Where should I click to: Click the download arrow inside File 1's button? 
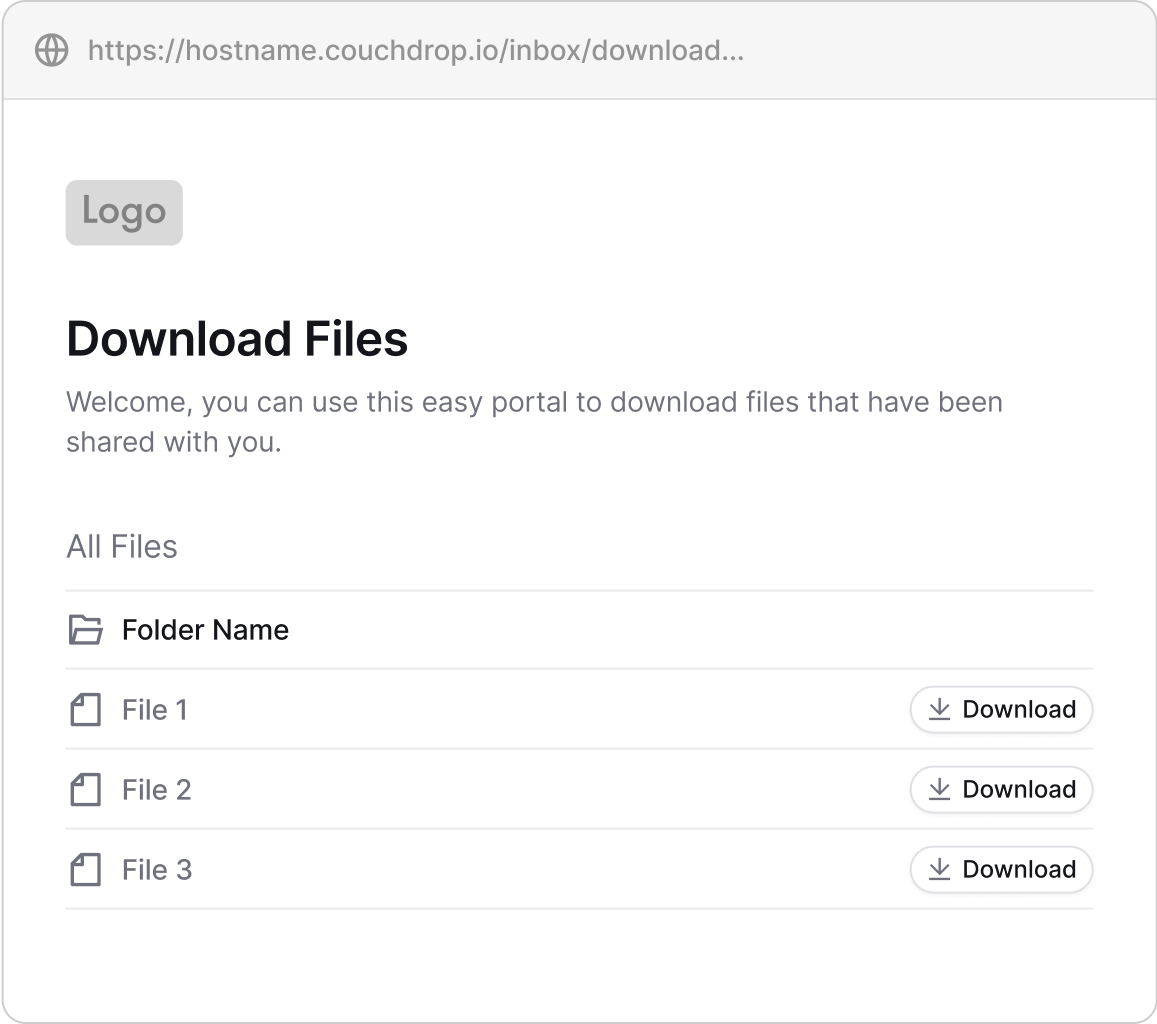938,709
